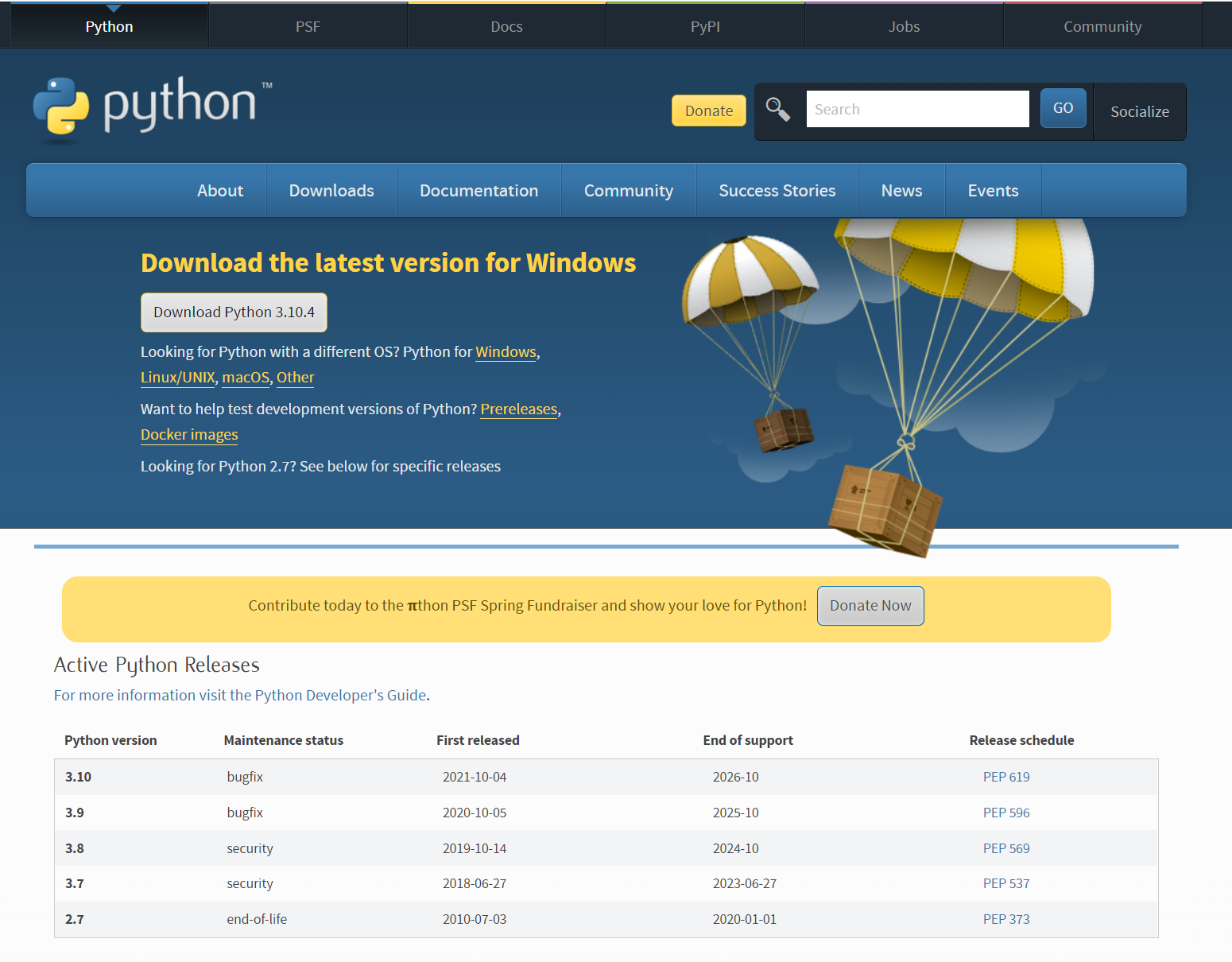Click the 'End of support' column header
The width and height of the screenshot is (1232, 962).
(x=748, y=740)
